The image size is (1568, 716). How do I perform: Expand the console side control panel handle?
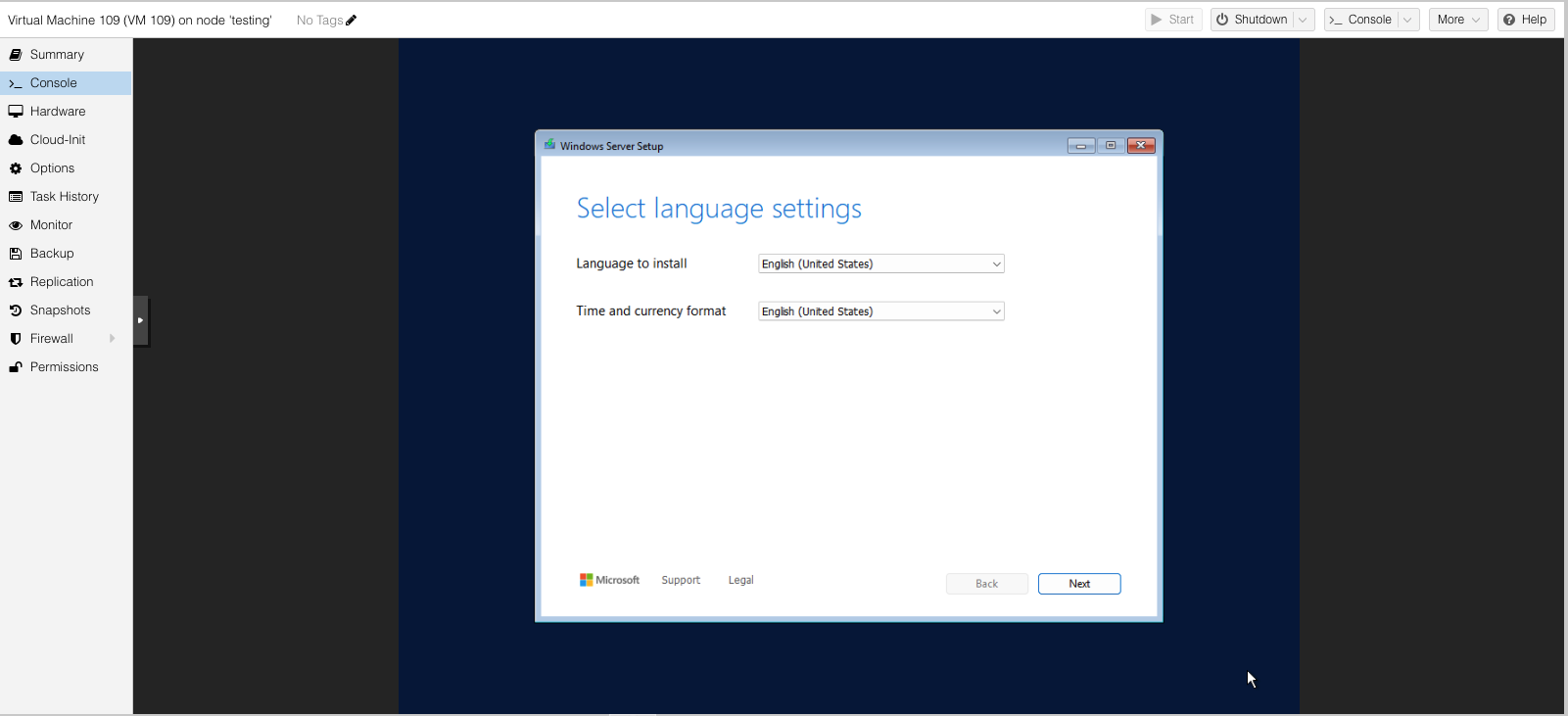pos(141,320)
